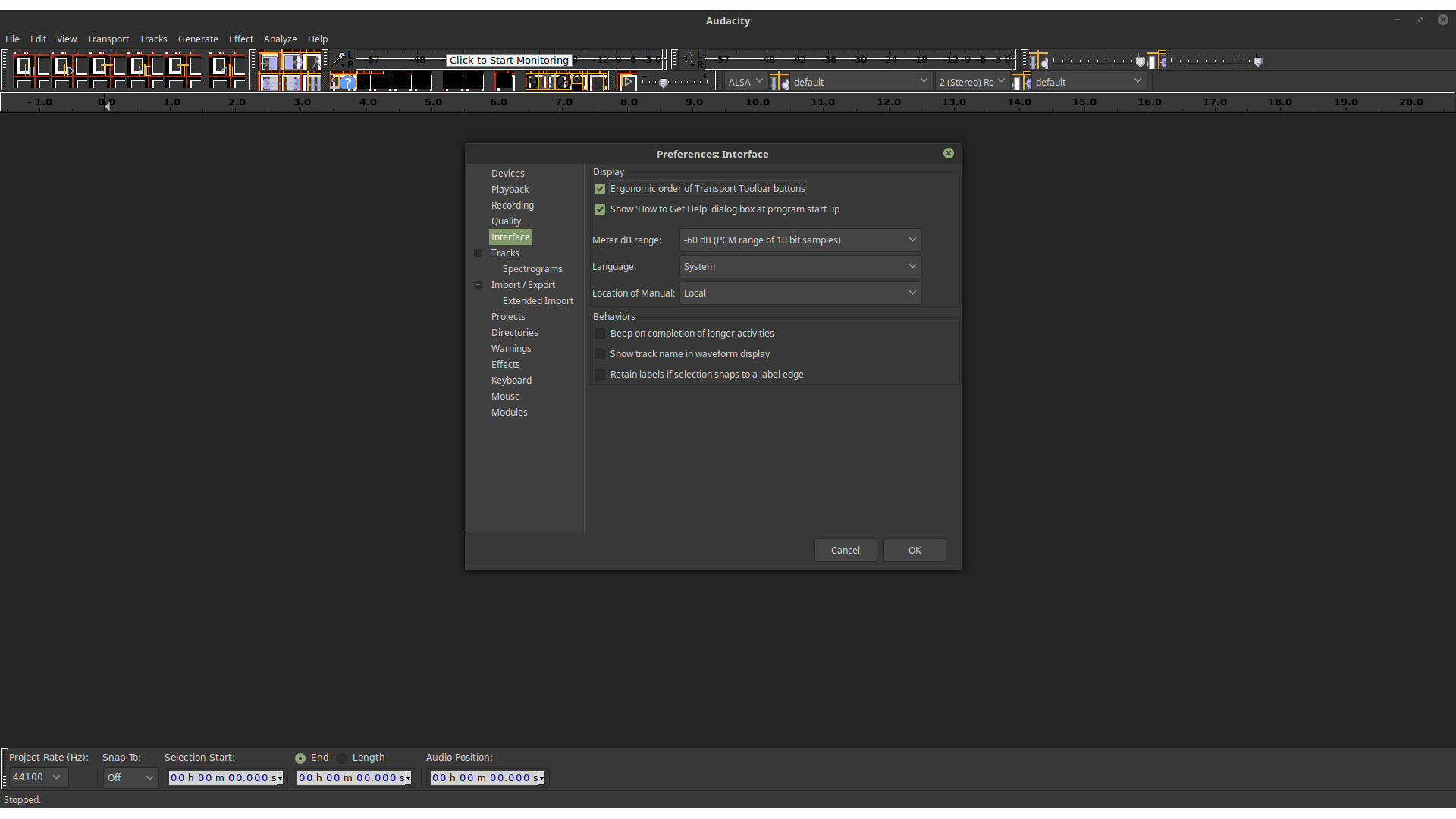Click the speaker icon beside playback volume slider
The height and width of the screenshot is (819, 1456).
[x=1156, y=61]
